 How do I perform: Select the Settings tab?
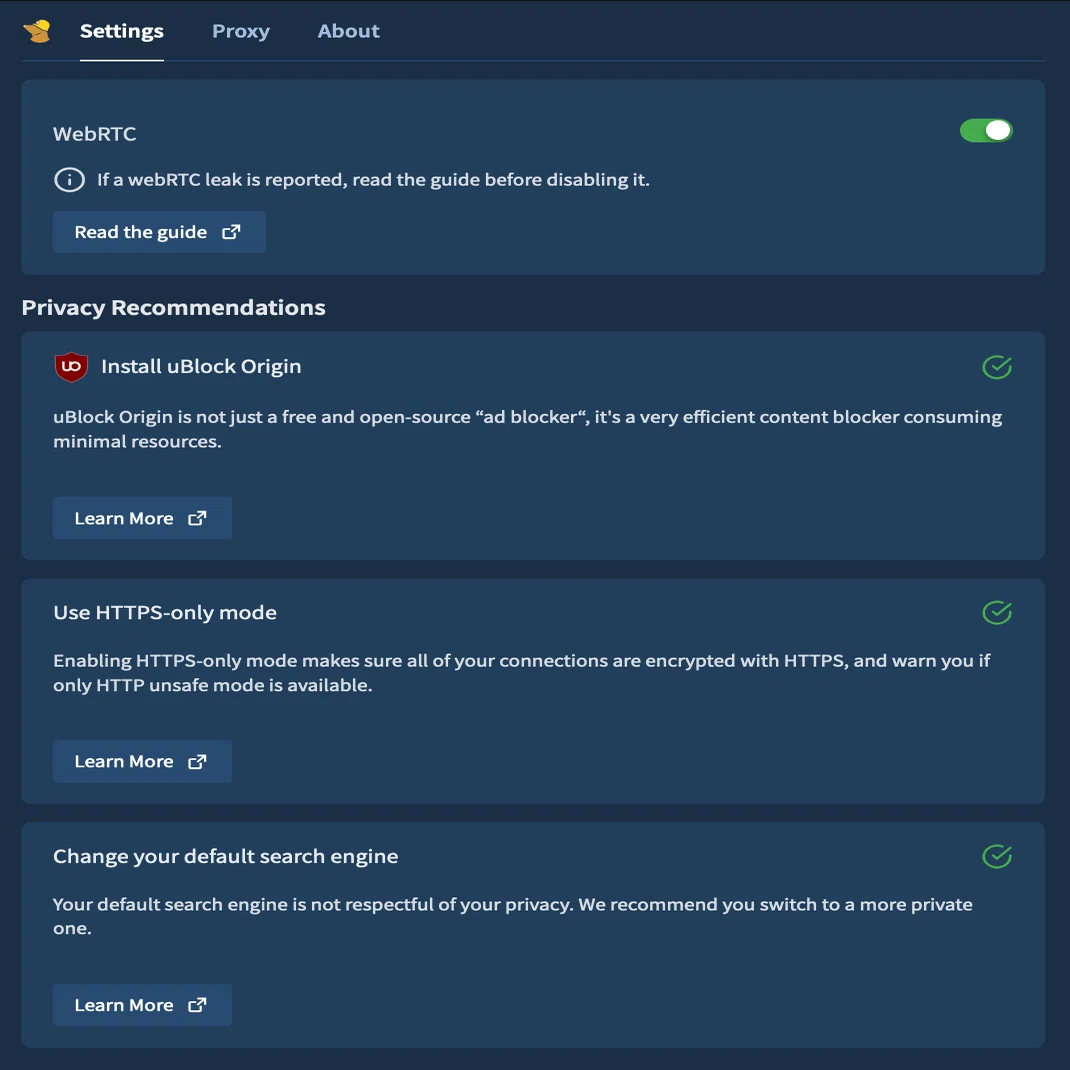121,31
